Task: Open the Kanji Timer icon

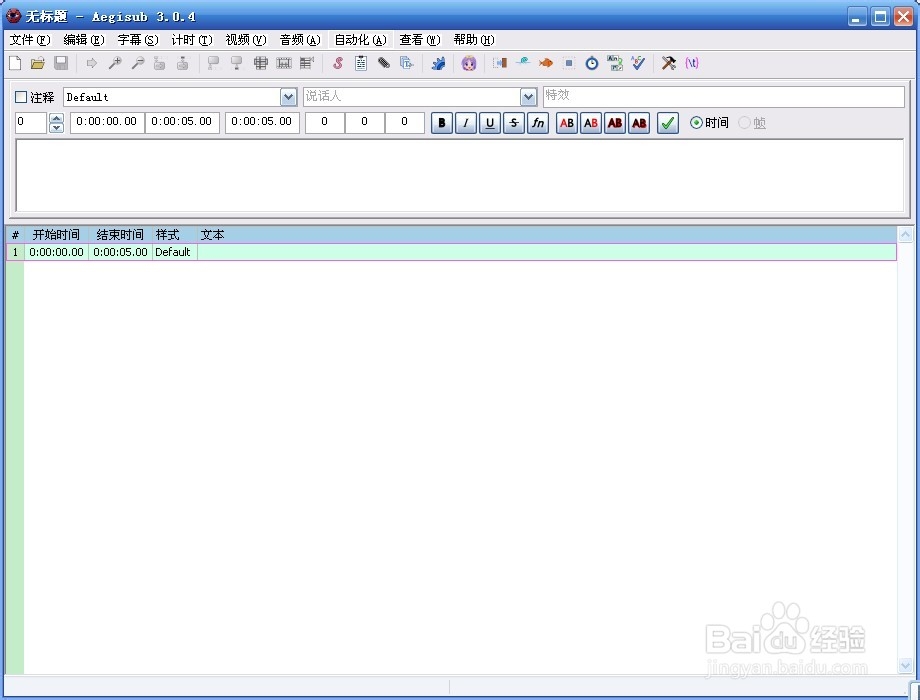Action: point(615,63)
